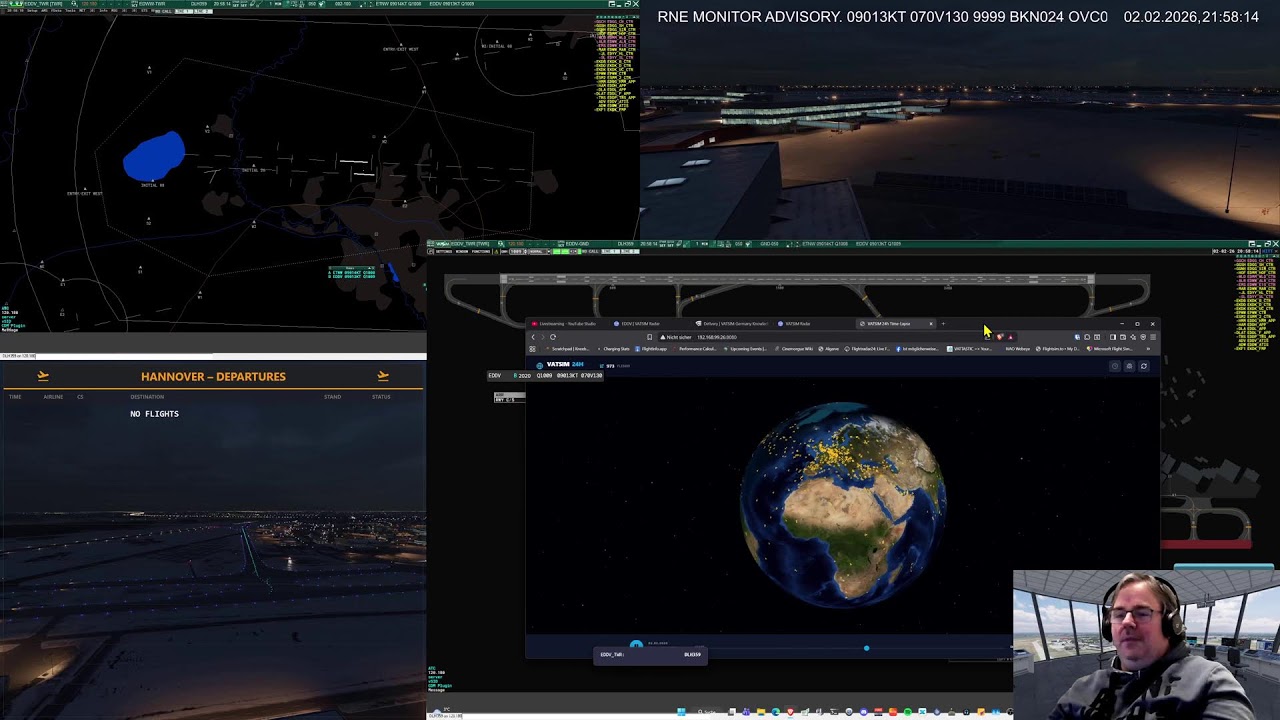1280x720 pixels.
Task: Open the settings gear in VATSIM 24H header
Action: coord(1129,366)
